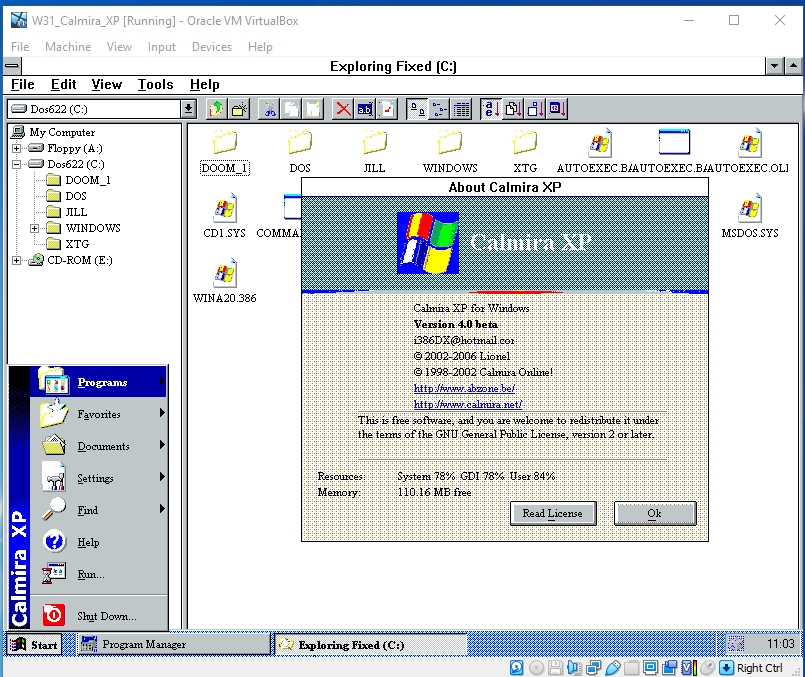
Task: Select DOOM_1 folder icon in file pane
Action: (225, 151)
